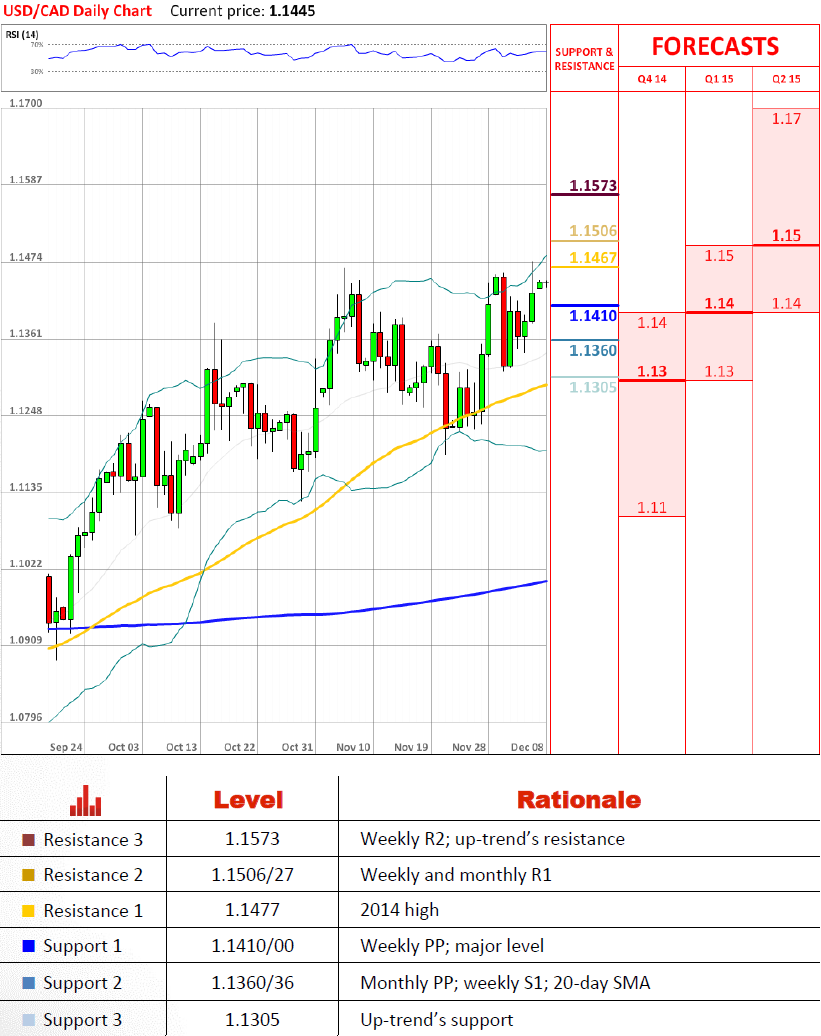Click the 1.1360 support level marker
Screen dimensions: 821x1036
[593, 351]
